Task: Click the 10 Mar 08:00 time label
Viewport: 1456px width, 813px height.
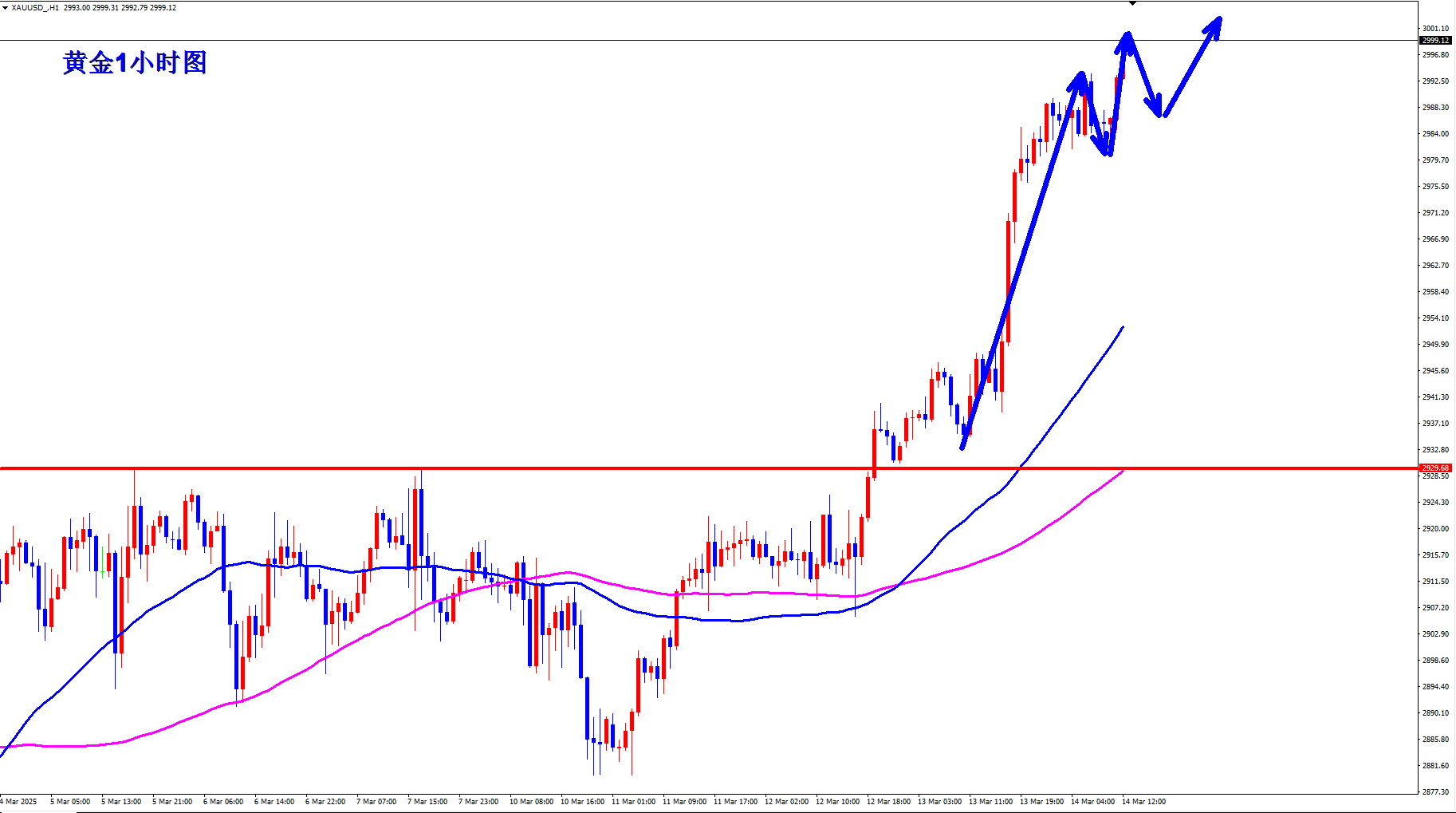Action: coord(531,801)
